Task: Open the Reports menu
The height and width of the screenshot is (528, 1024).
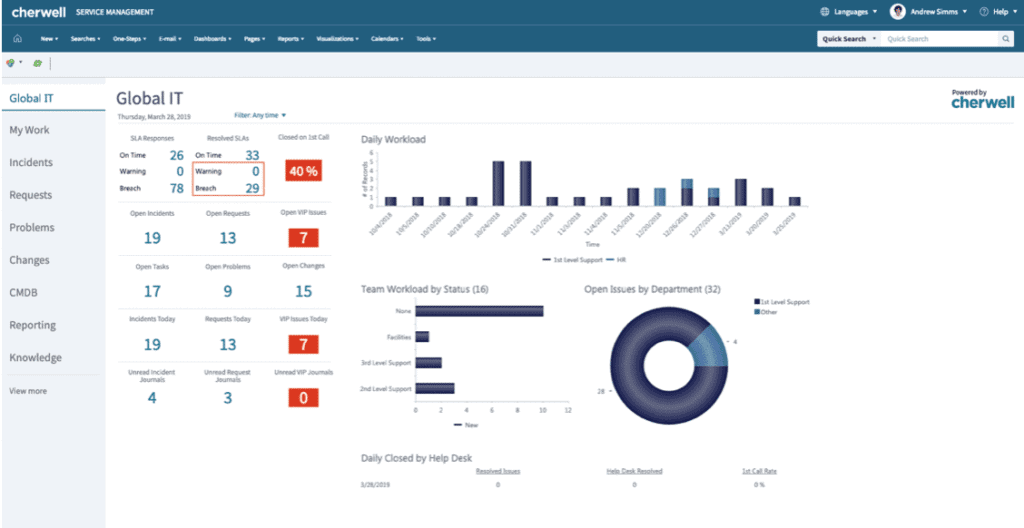Action: (291, 39)
